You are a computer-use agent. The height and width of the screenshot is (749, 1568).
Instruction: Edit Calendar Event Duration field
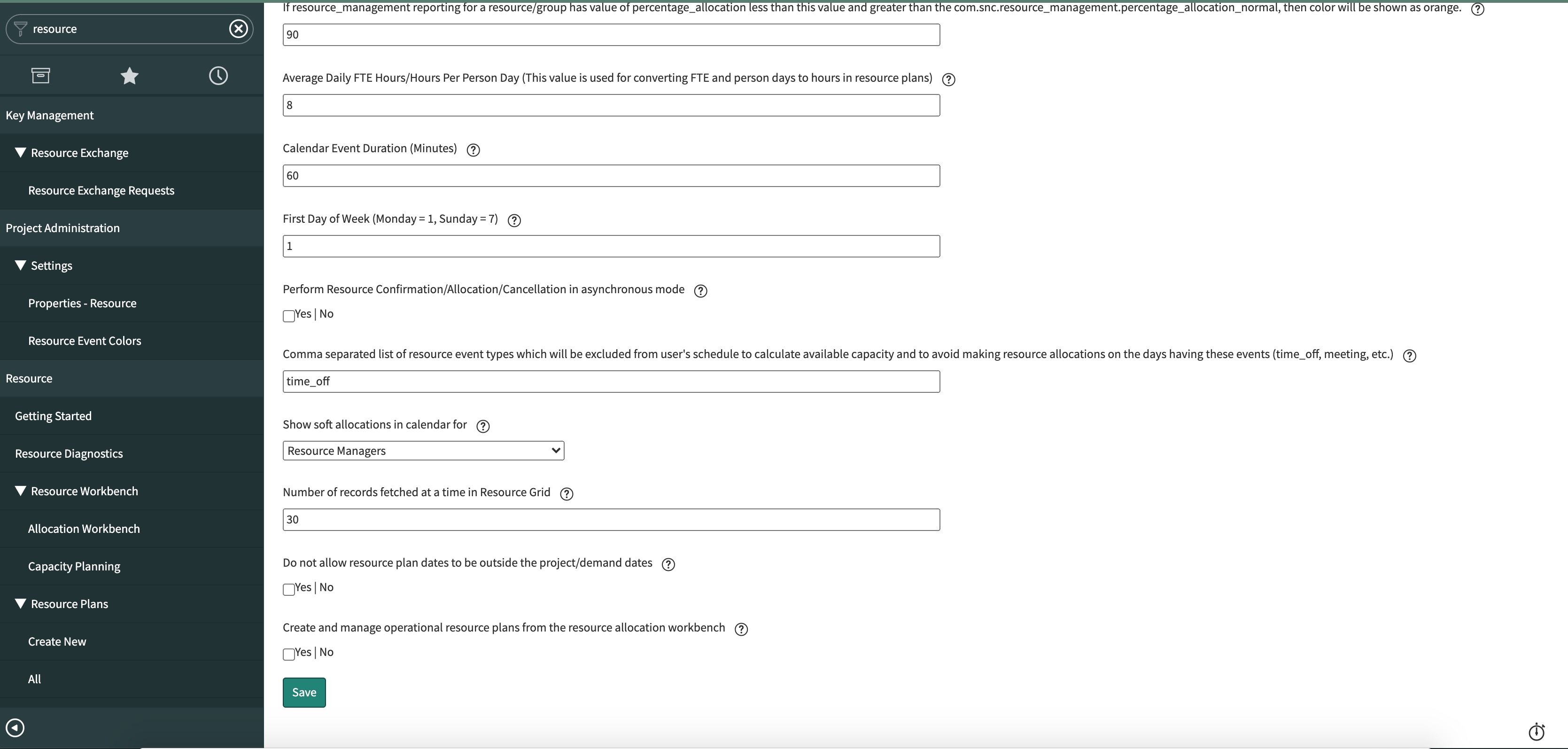pyautogui.click(x=611, y=176)
